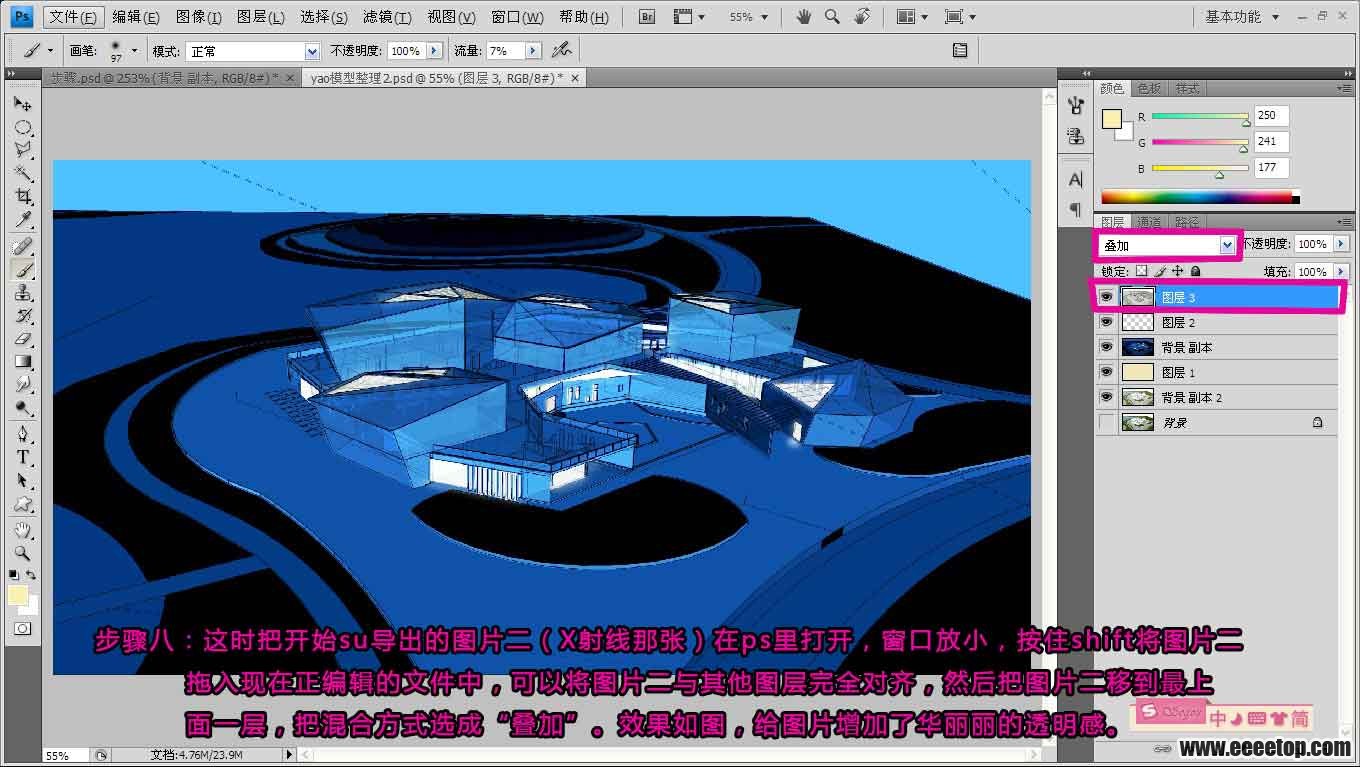The height and width of the screenshot is (767, 1360).
Task: Open the Character panel icon
Action: tap(1076, 180)
